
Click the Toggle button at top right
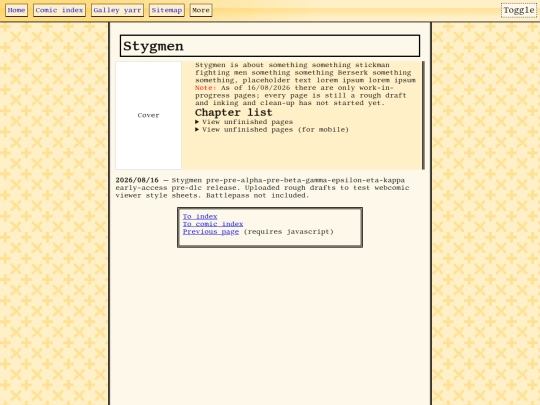[519, 10]
